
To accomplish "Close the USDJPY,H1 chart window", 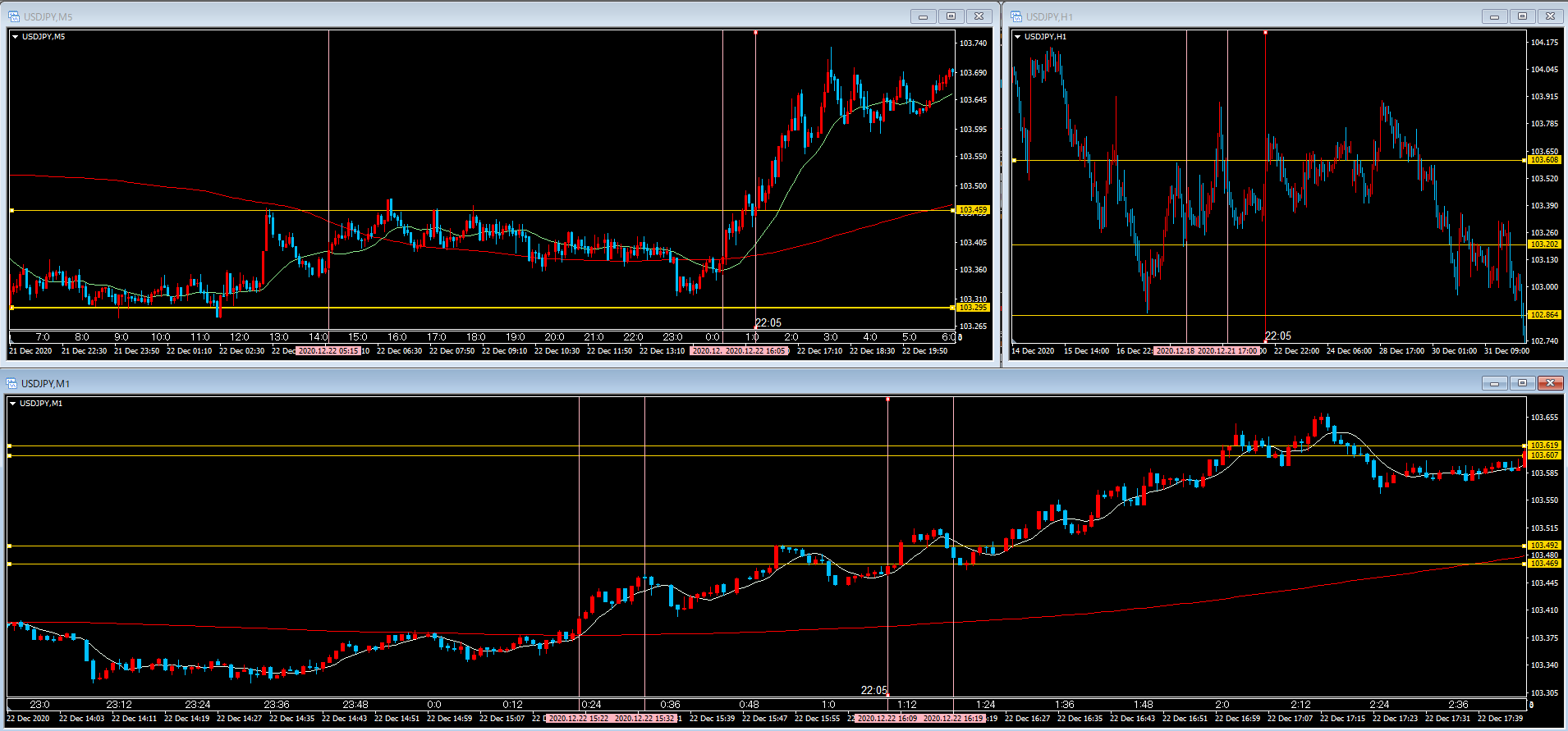I will (1550, 16).
